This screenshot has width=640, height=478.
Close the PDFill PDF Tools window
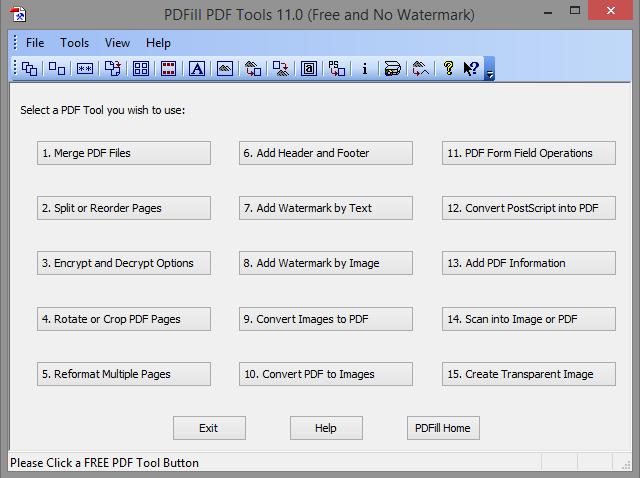(x=611, y=11)
